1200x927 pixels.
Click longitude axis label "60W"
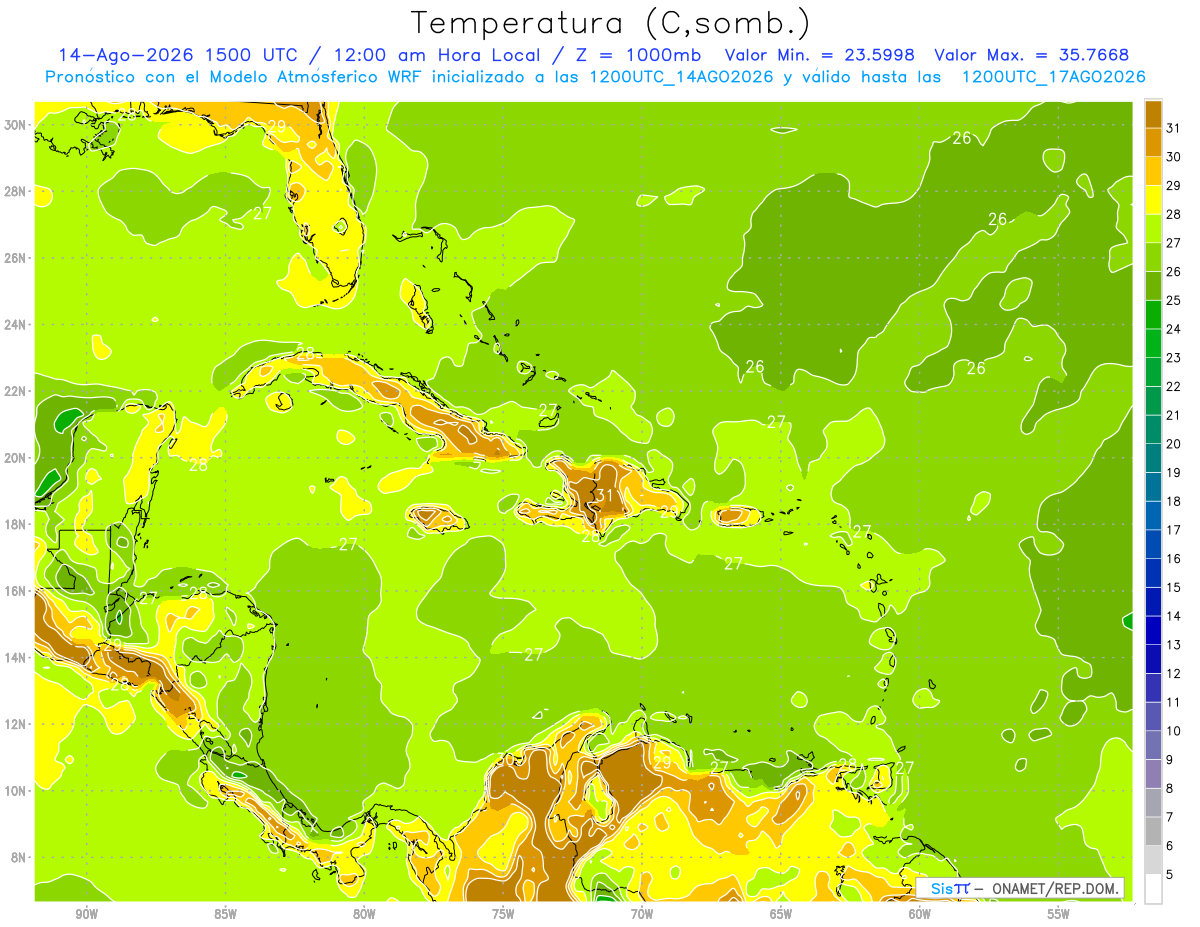[920, 914]
